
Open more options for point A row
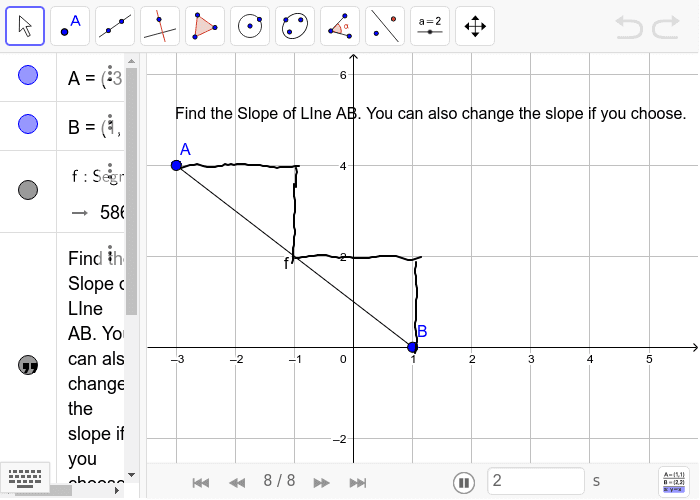coord(110,73)
